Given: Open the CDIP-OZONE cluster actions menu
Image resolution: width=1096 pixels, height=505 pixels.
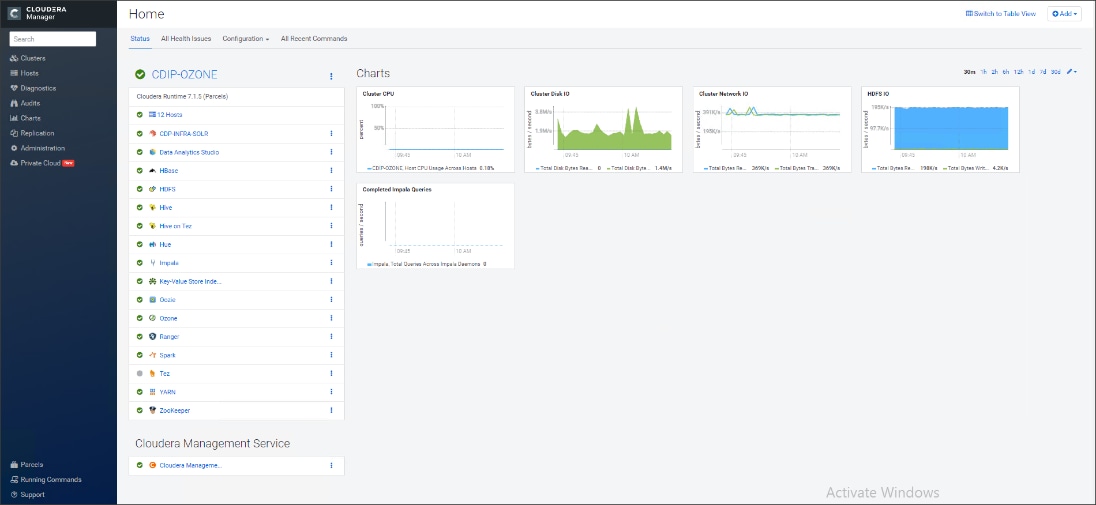Looking at the screenshot, I should [331, 76].
